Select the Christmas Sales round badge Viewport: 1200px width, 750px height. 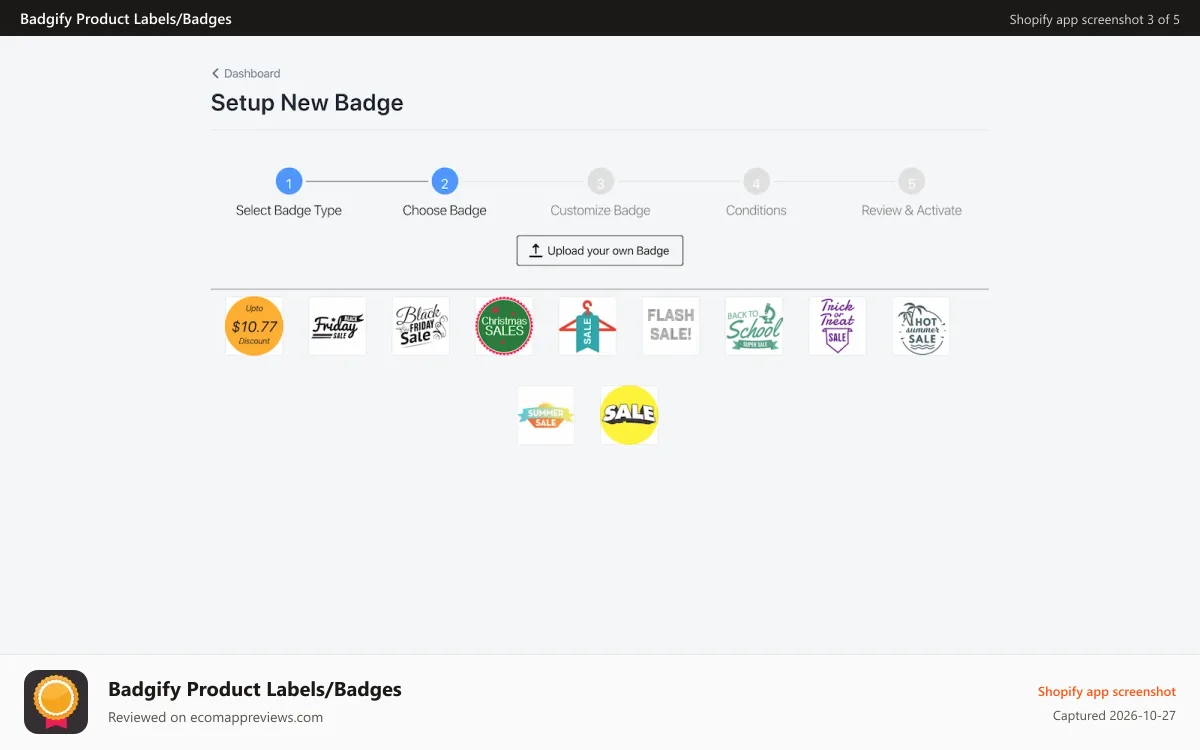click(504, 326)
